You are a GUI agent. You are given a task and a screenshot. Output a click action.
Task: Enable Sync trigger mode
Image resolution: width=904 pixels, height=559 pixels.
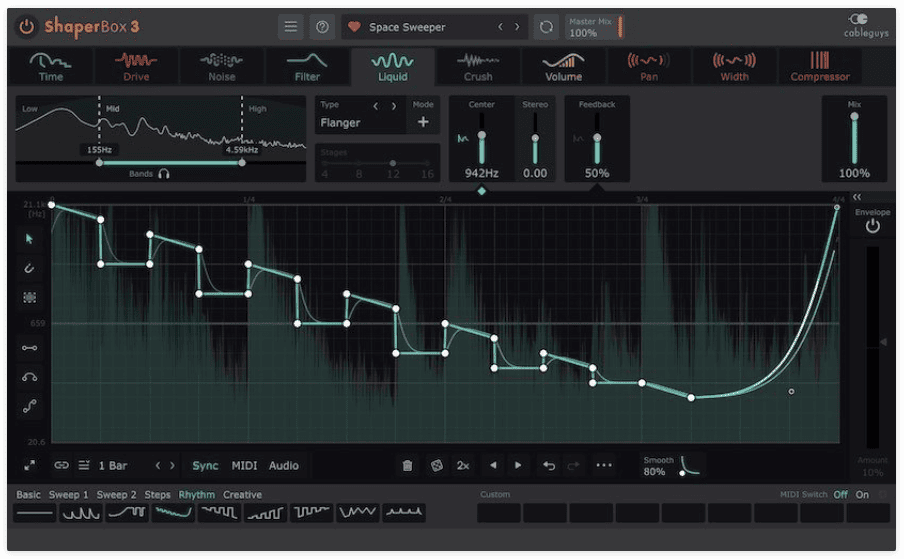click(205, 466)
